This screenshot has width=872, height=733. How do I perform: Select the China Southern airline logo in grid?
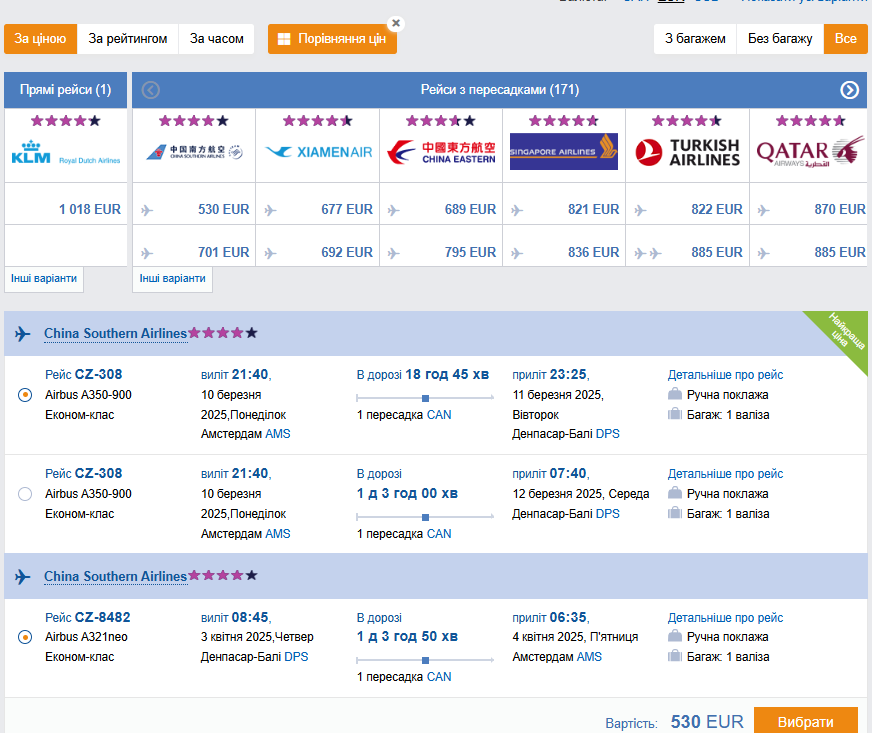[194, 152]
